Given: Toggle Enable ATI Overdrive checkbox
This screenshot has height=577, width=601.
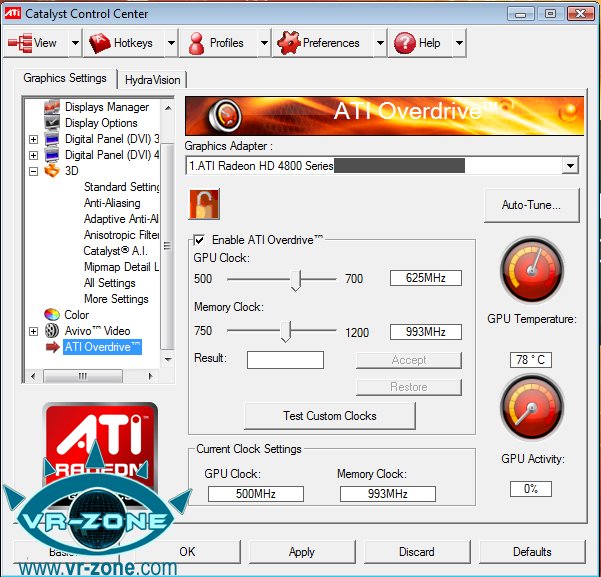Looking at the screenshot, I should [199, 240].
